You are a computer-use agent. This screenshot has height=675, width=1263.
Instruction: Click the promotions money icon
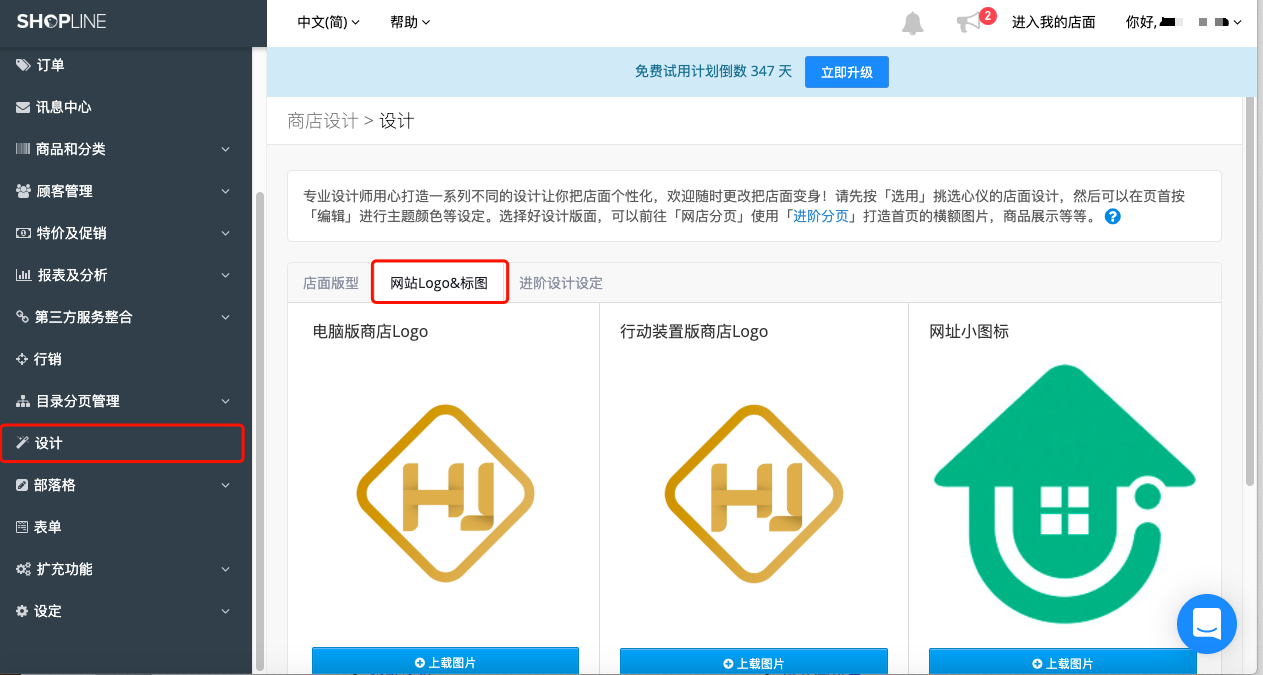pos(23,233)
